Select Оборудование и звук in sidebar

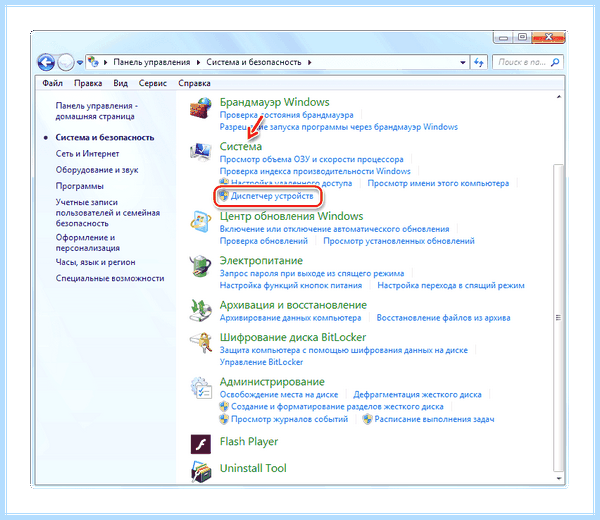pyautogui.click(x=97, y=170)
